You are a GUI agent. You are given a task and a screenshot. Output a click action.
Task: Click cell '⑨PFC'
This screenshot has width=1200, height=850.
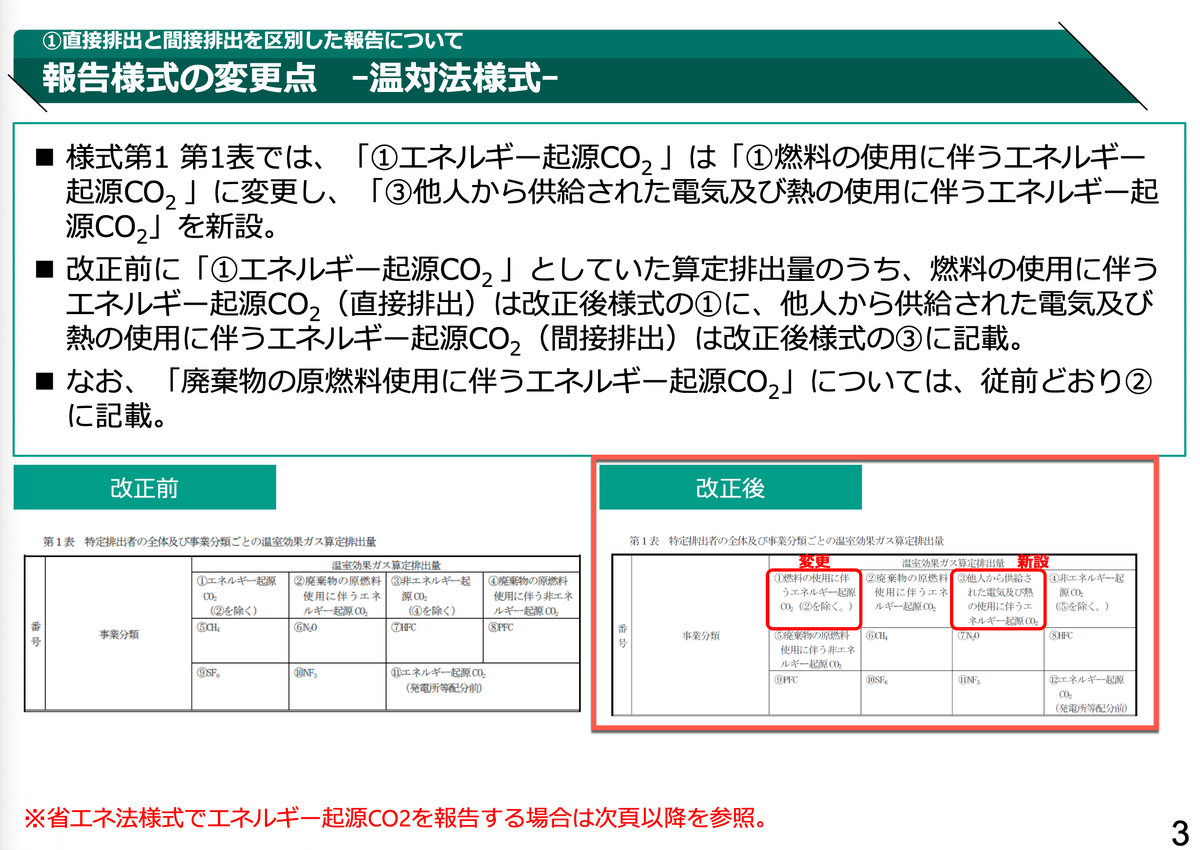pyautogui.click(x=814, y=695)
